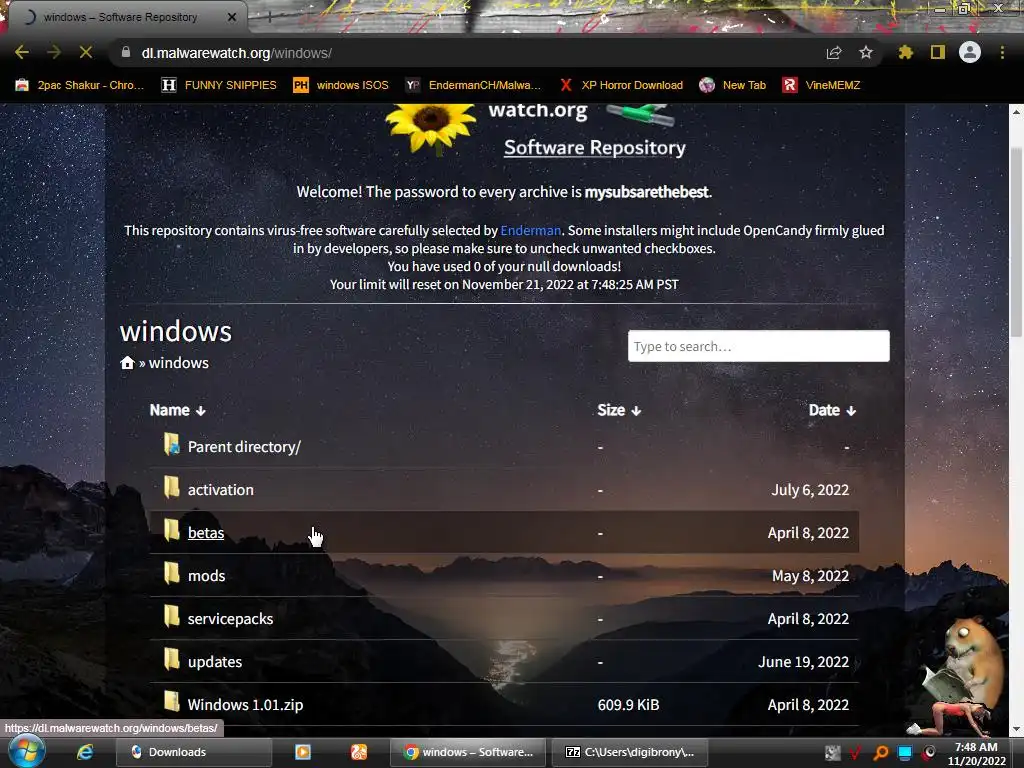Toggle the browser side panel icon
1024x768 pixels.
point(938,52)
